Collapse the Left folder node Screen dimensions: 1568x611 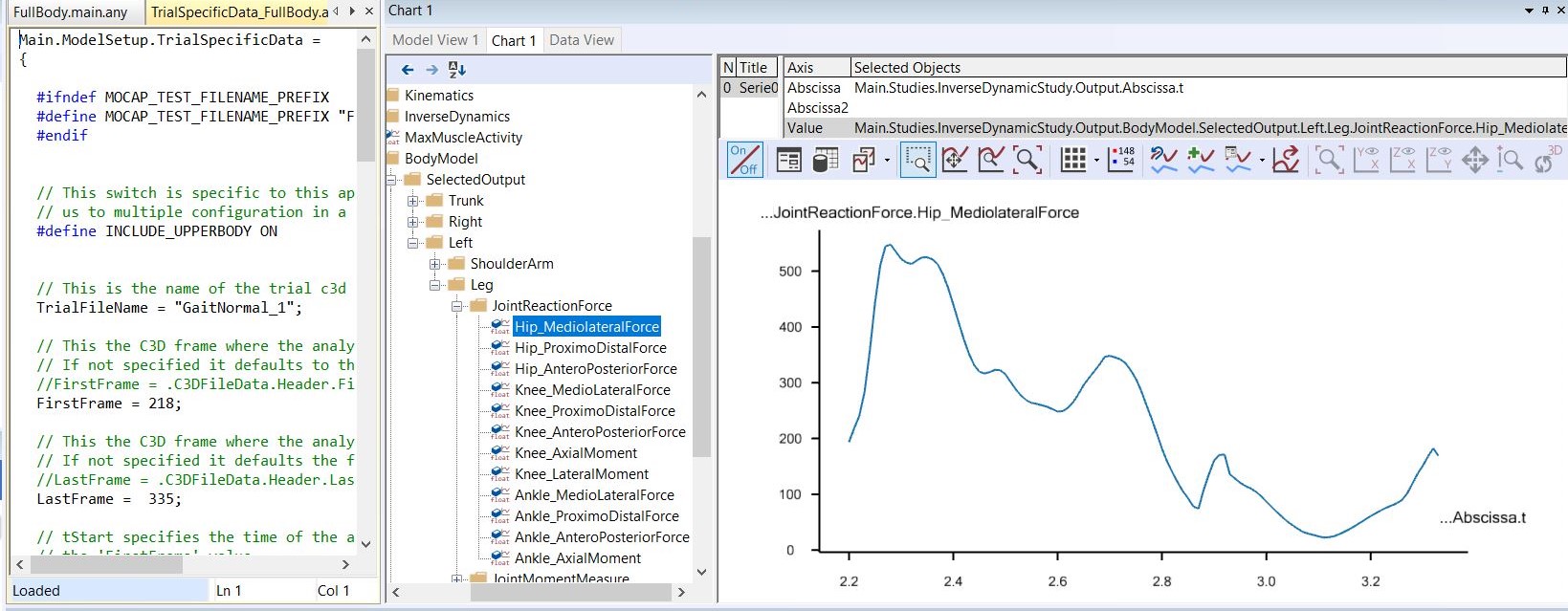click(413, 243)
